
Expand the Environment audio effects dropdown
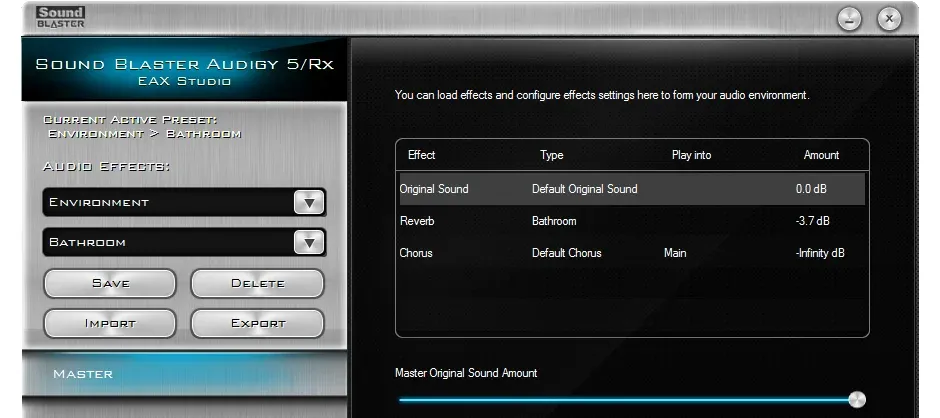point(309,202)
